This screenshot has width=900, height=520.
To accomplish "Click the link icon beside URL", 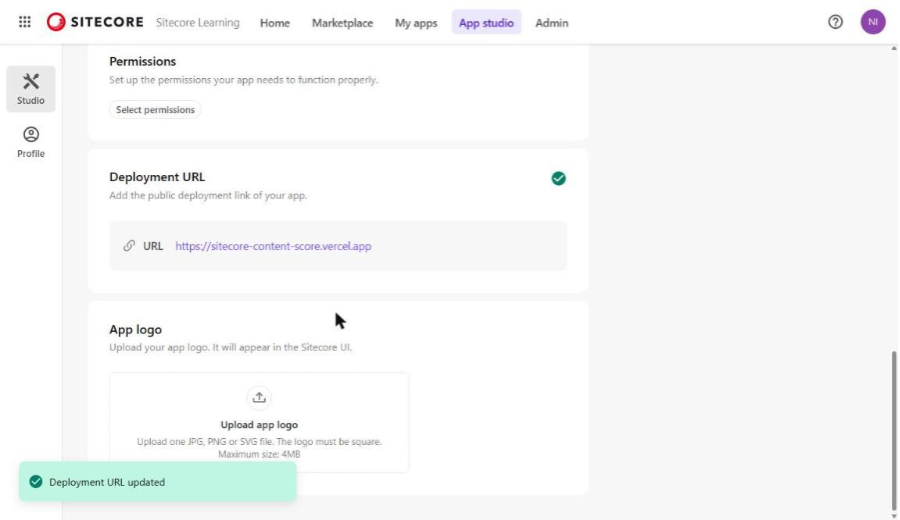I will point(129,246).
